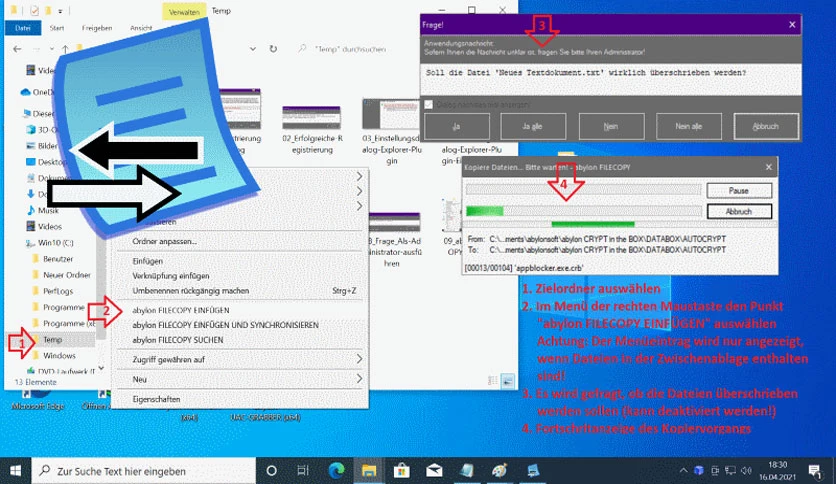The height and width of the screenshot is (484, 836).
Task: Select the Temp folder in the tree
Action: click(52, 340)
